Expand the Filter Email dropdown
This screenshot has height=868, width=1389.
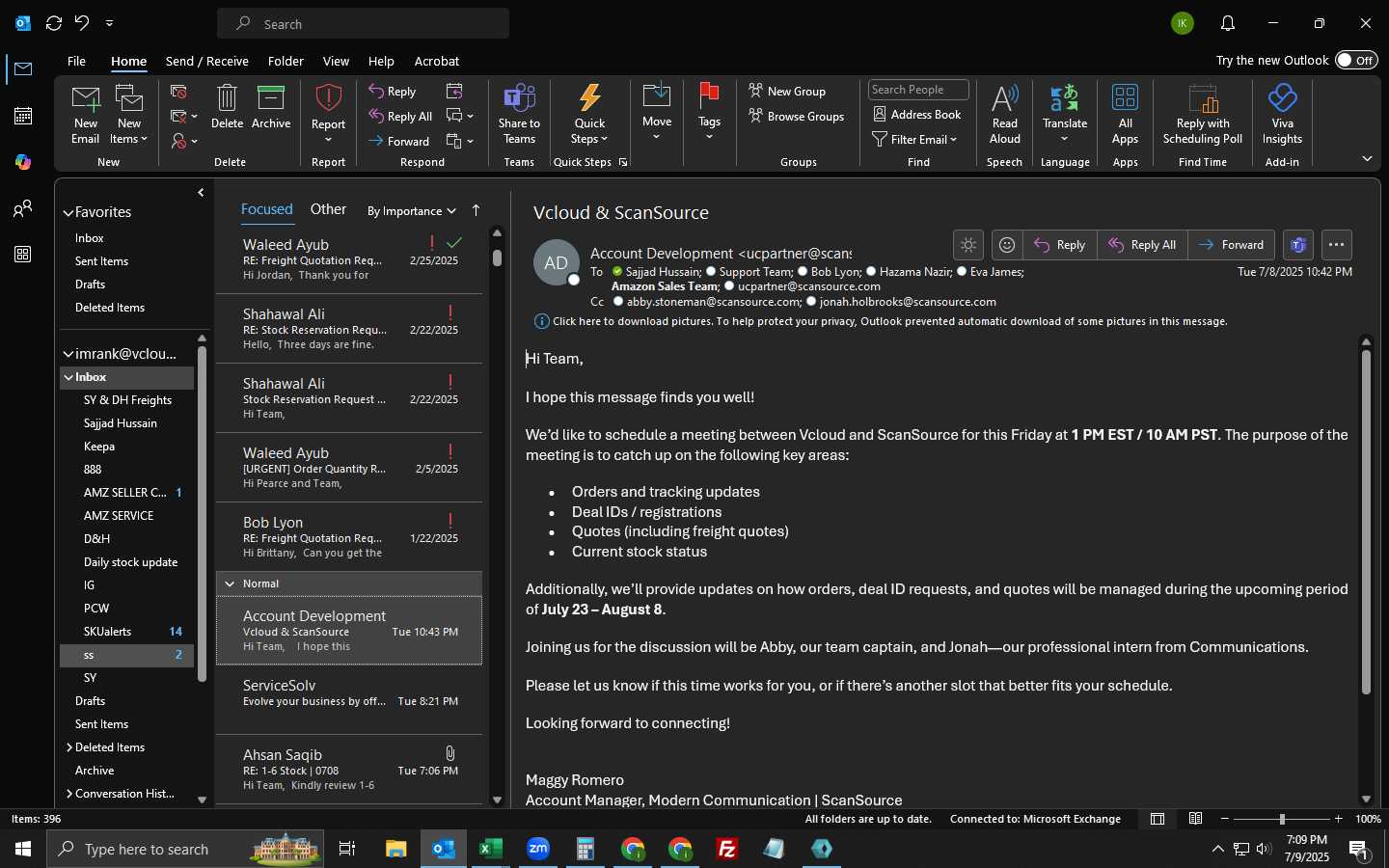tap(915, 140)
